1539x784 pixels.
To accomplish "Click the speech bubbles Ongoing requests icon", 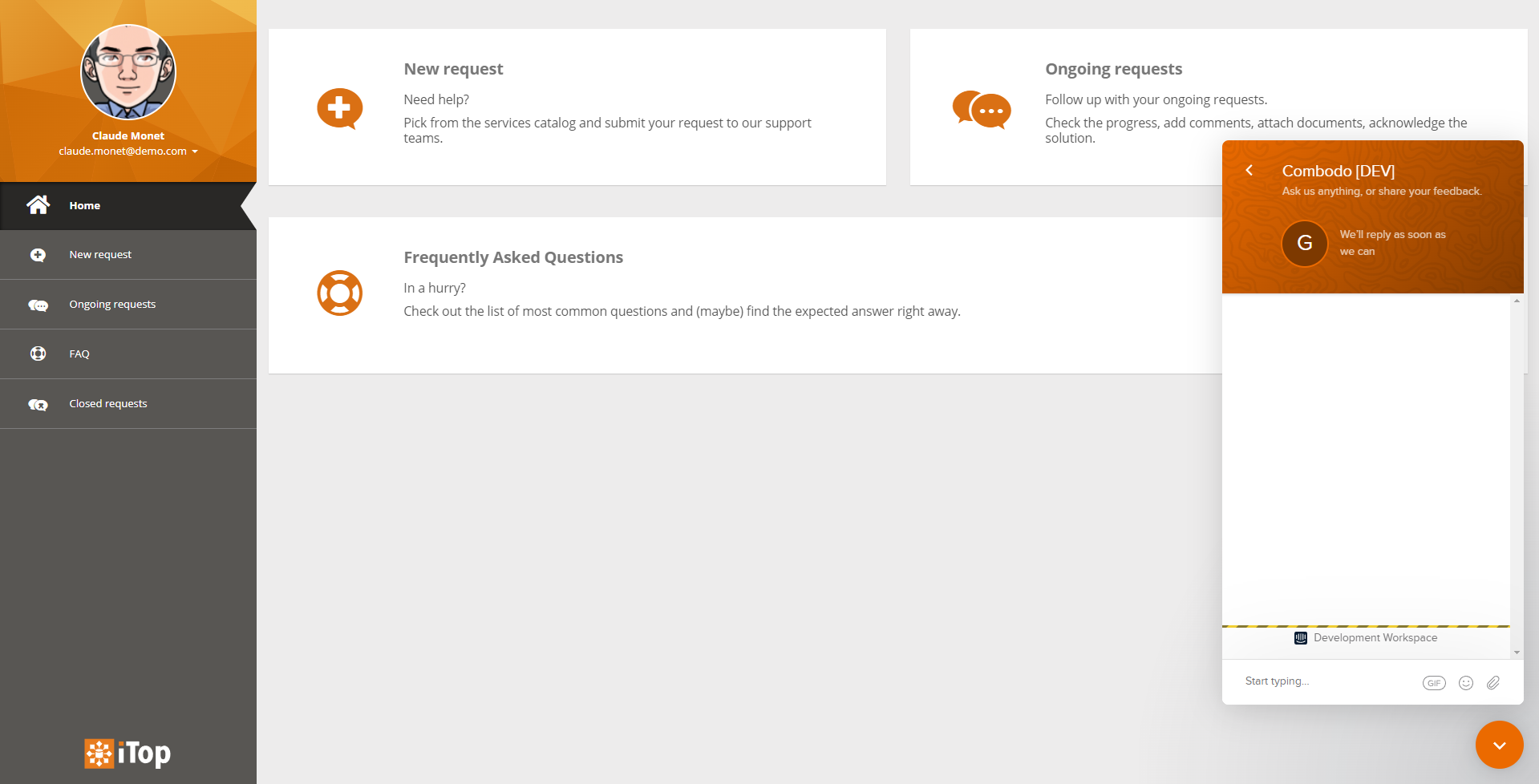I will tap(981, 109).
